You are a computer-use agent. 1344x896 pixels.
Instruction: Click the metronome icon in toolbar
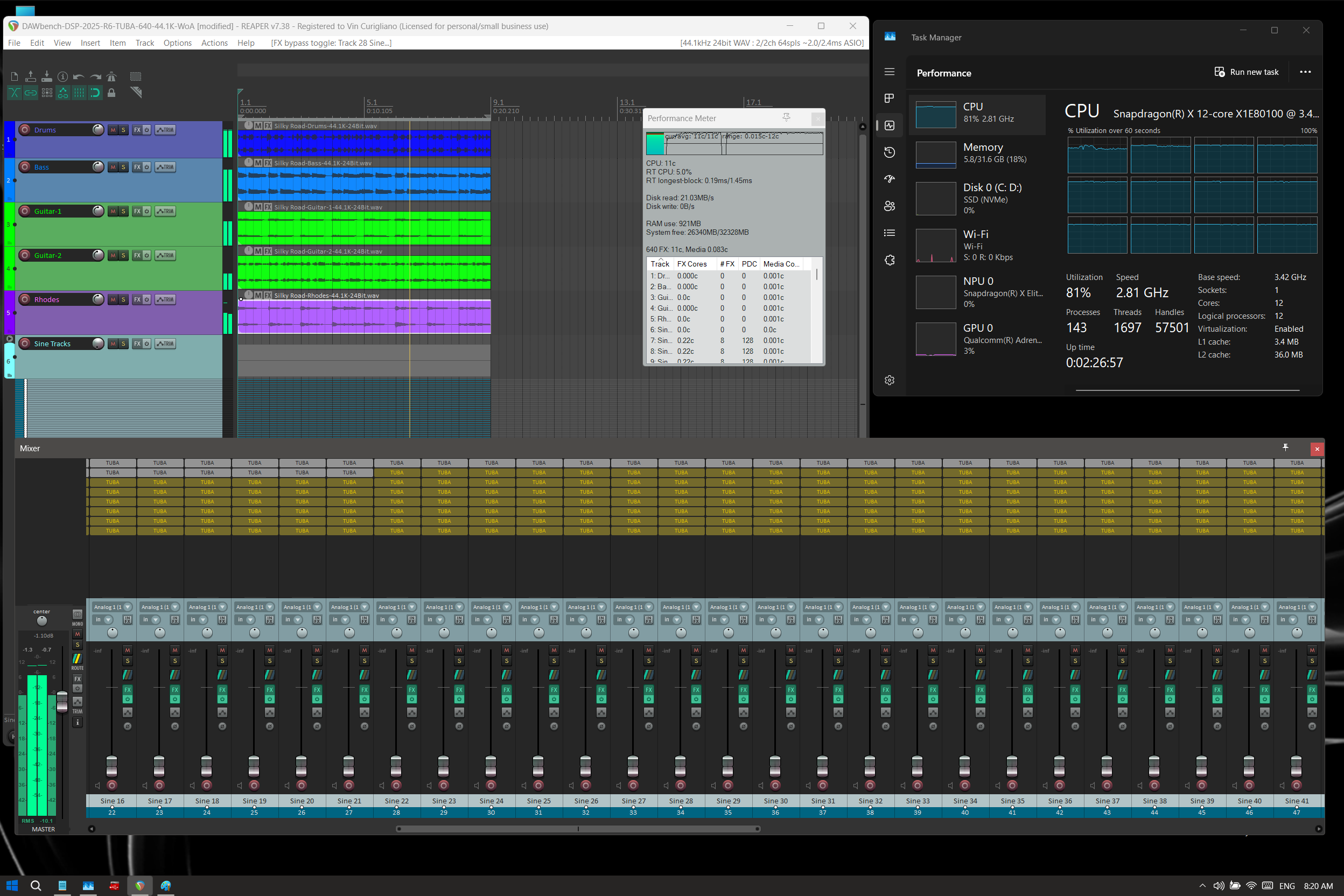point(111,76)
